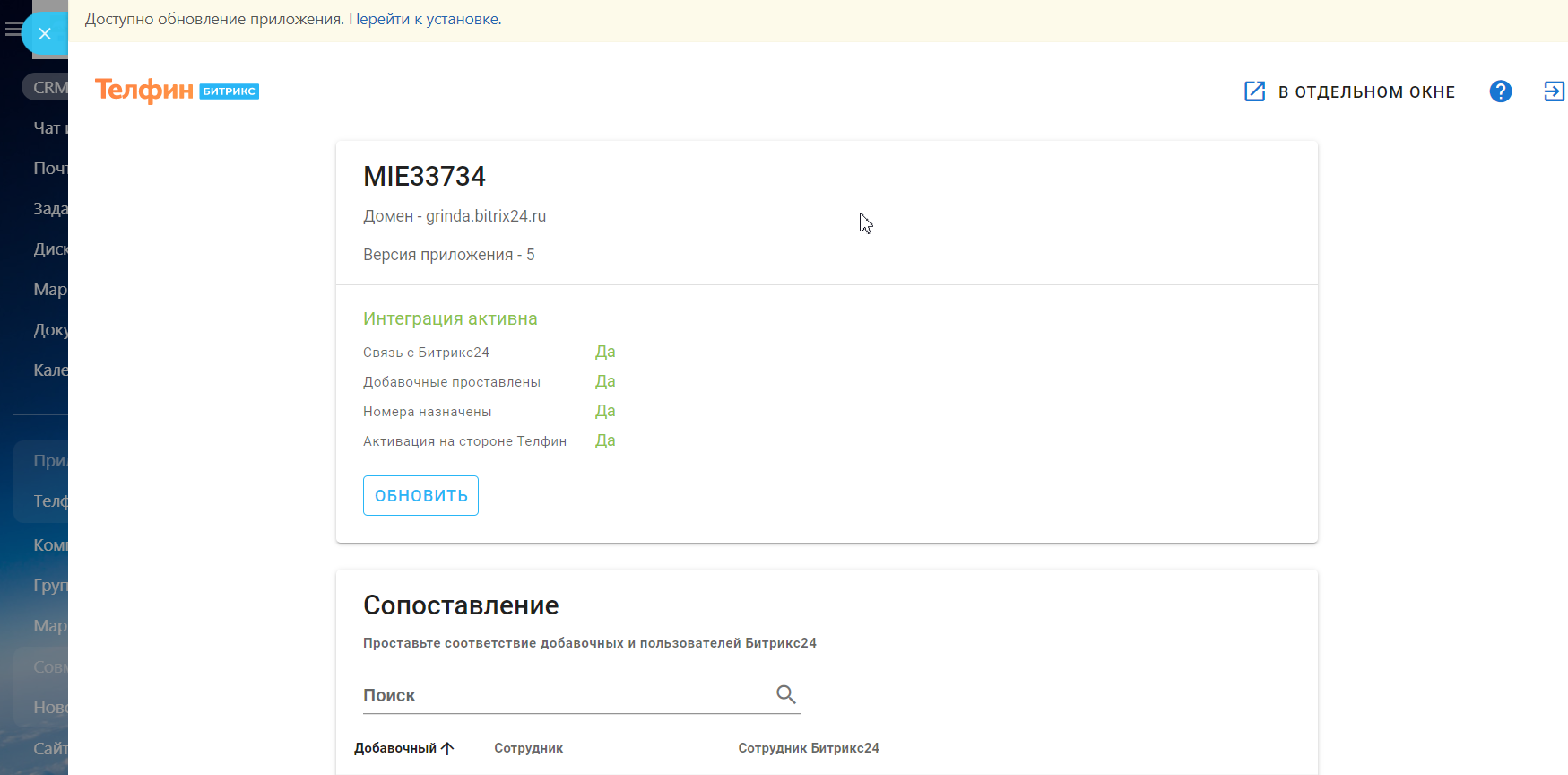This screenshot has width=1568, height=775.
Task: Follow the Перейти к установке link
Action: tap(425, 19)
